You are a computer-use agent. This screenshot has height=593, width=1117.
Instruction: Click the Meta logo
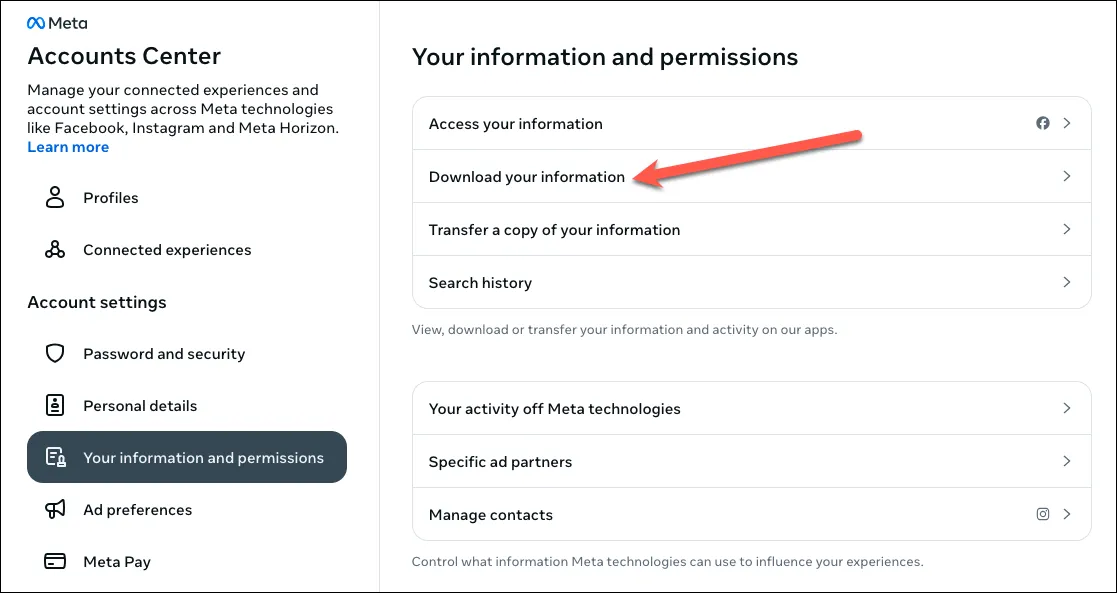(x=57, y=23)
